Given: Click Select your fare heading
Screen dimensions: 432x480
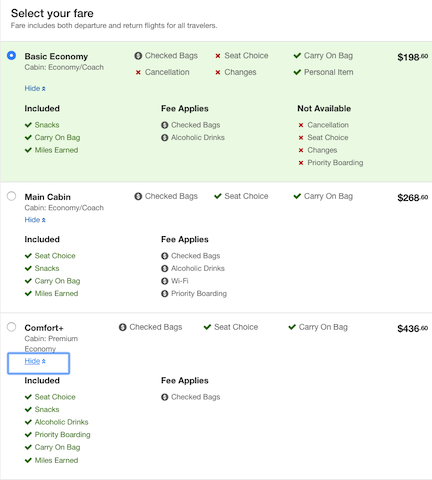Looking at the screenshot, I should (x=52, y=13).
